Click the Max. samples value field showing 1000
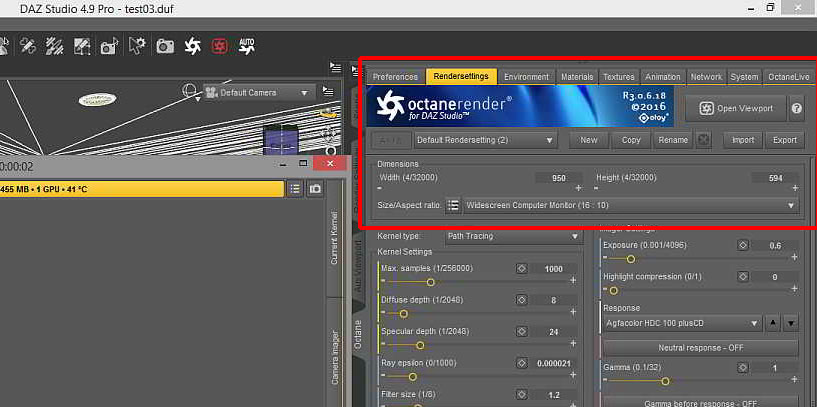Viewport: 817px width, 407px height. (553, 269)
